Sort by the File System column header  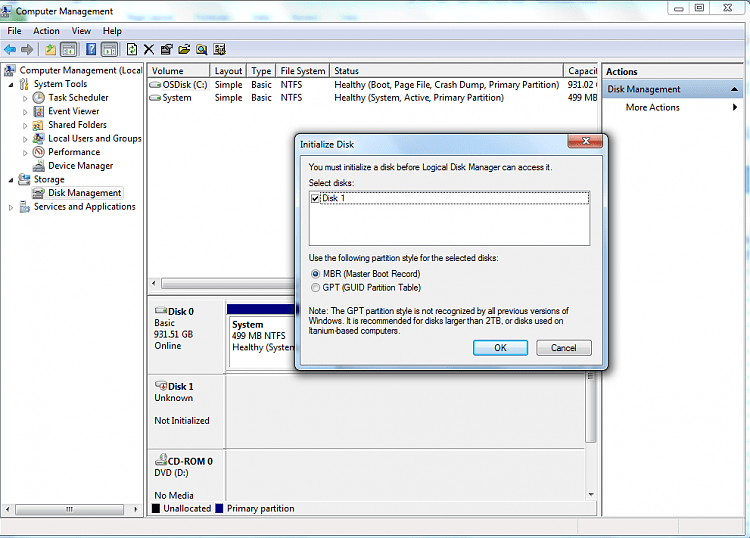point(303,71)
